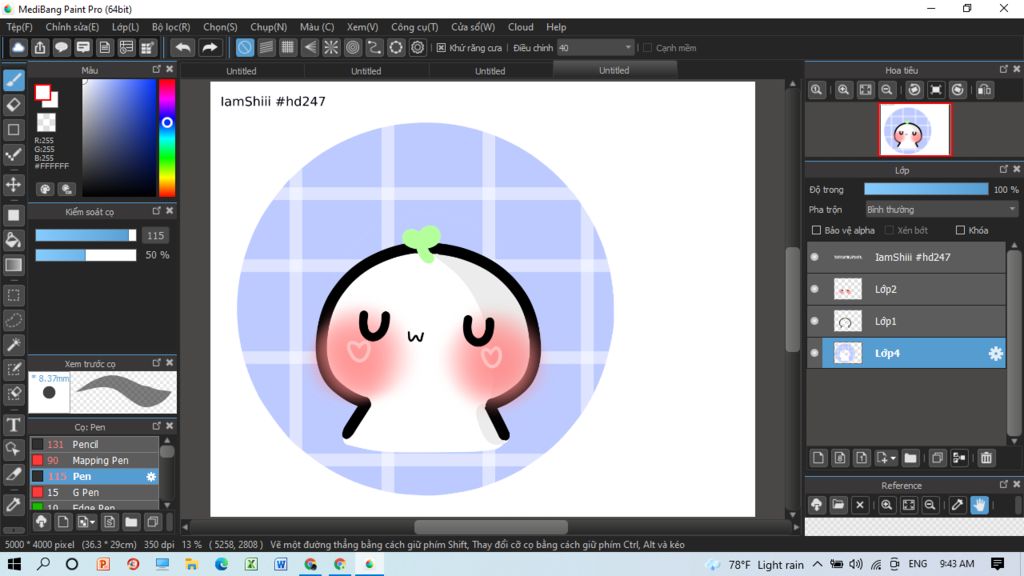Duplicate the selected layer
This screenshot has width=1024, height=576.
pyautogui.click(x=937, y=458)
